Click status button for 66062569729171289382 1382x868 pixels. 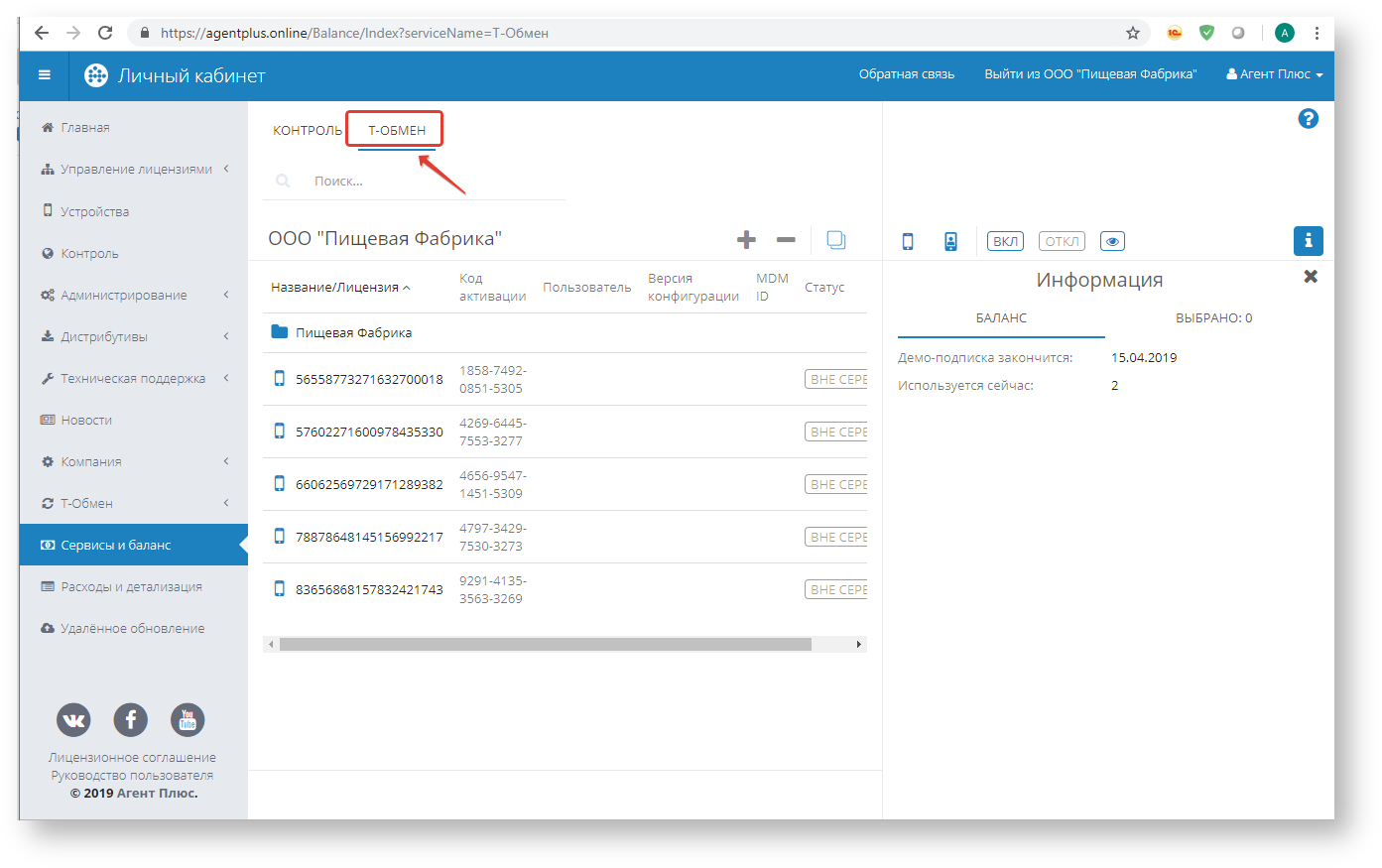coord(836,484)
